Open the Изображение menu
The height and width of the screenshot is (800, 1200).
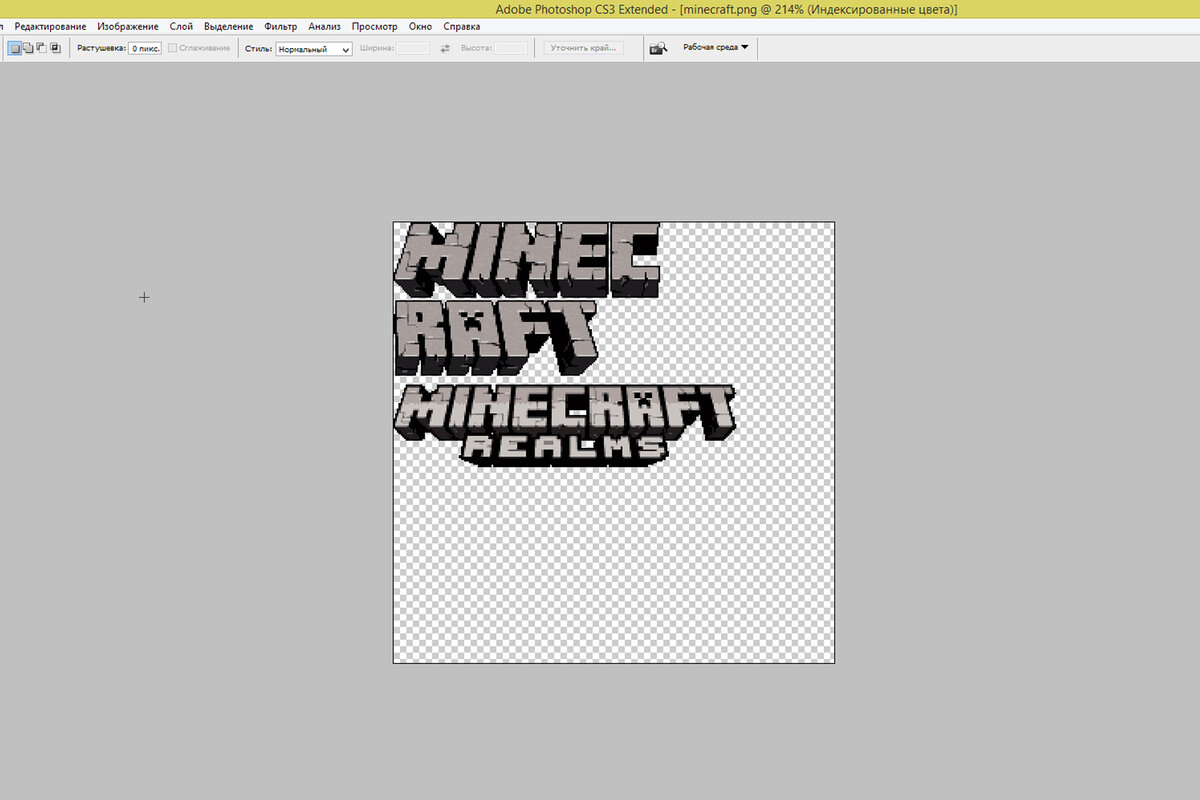pyautogui.click(x=128, y=26)
